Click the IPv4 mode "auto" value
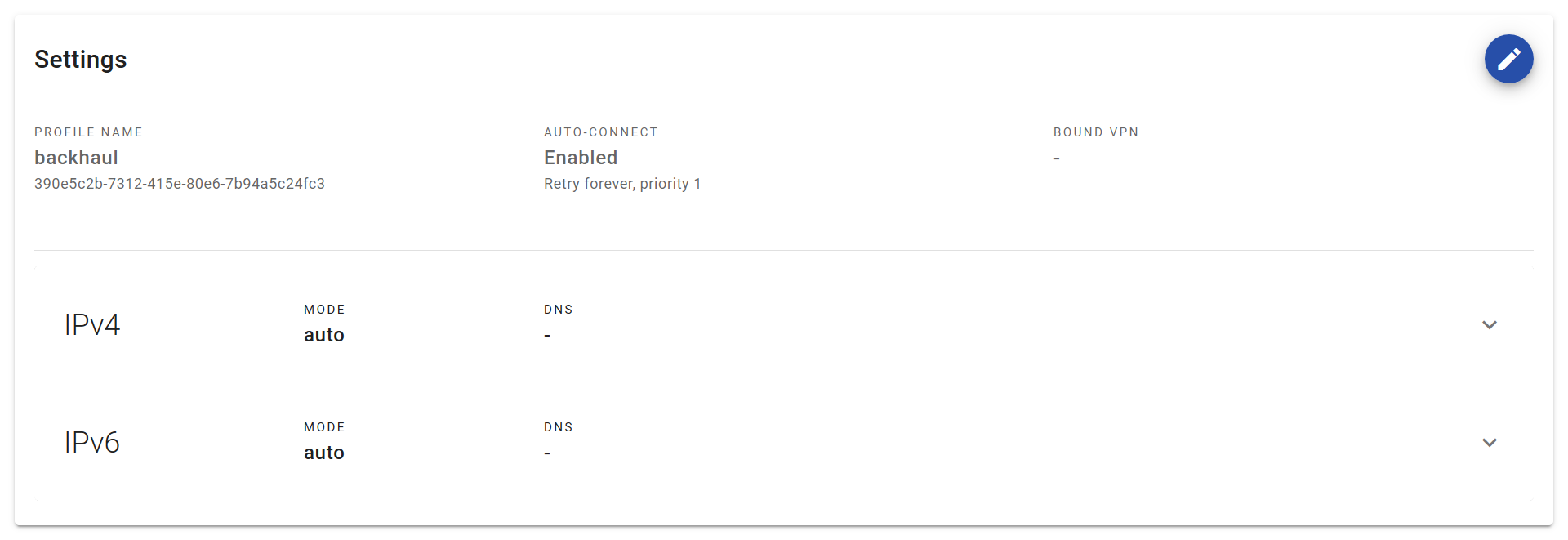1568x540 pixels. point(324,335)
